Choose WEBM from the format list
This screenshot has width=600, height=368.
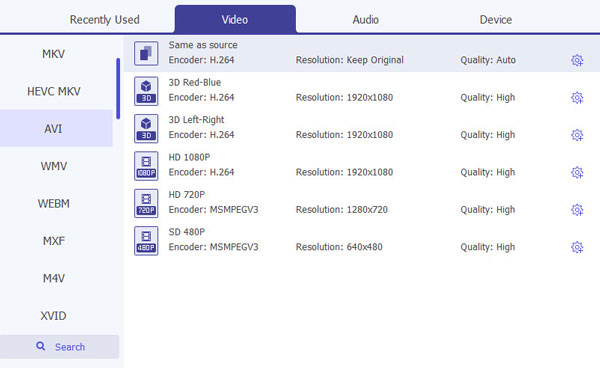[54, 204]
